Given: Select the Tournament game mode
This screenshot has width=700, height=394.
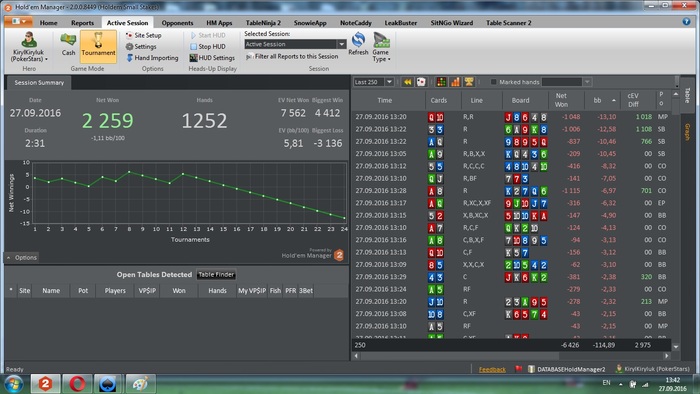Looking at the screenshot, I should (x=98, y=46).
